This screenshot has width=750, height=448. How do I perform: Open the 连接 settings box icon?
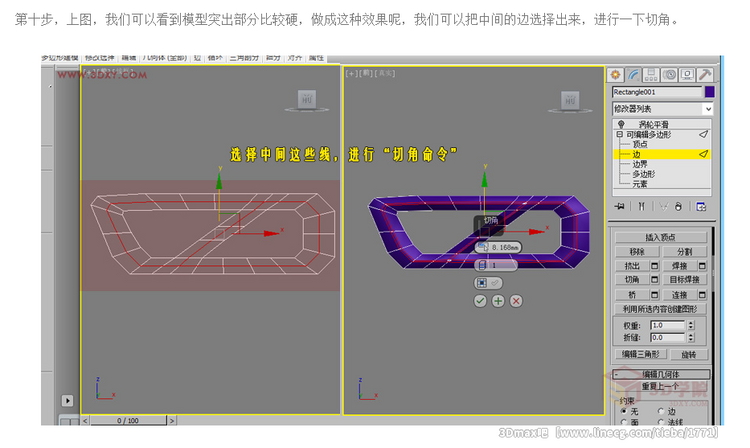pyautogui.click(x=702, y=295)
